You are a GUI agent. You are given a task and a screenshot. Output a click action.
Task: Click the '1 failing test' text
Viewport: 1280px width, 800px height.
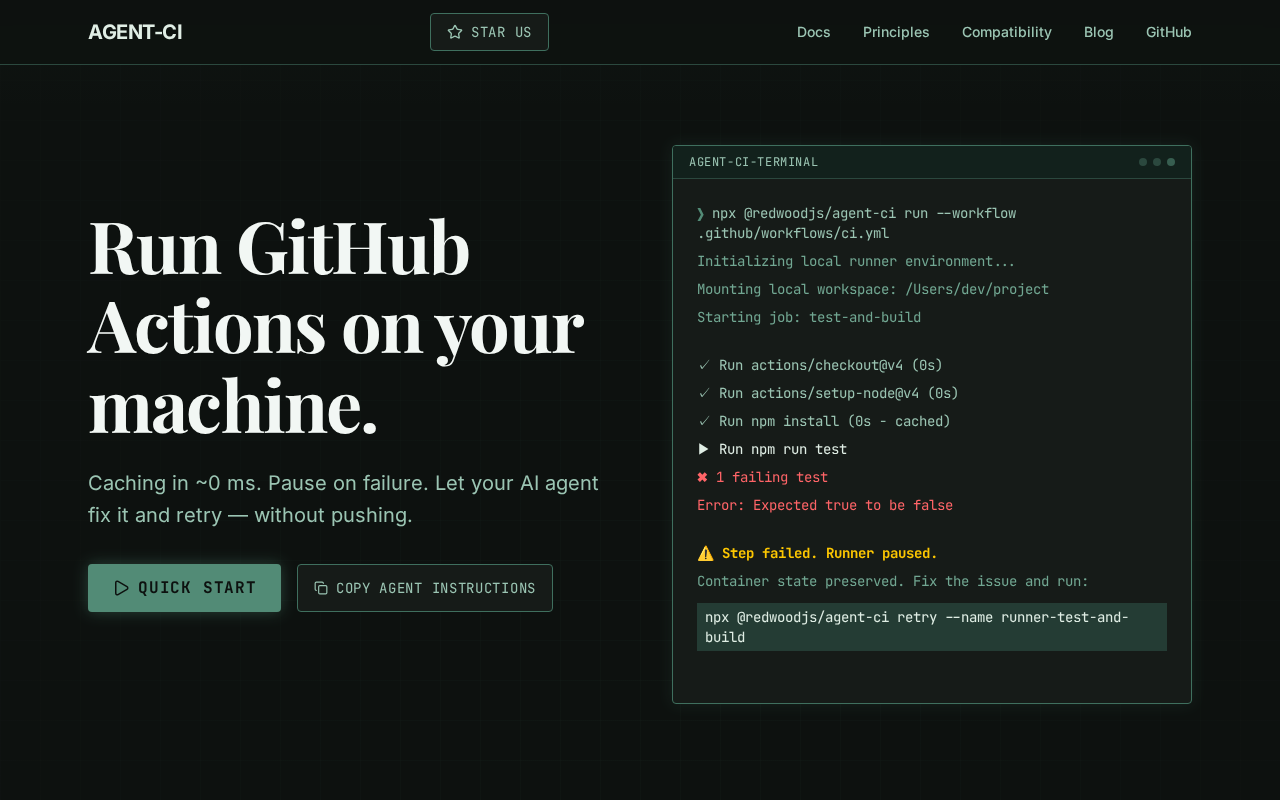point(772,477)
